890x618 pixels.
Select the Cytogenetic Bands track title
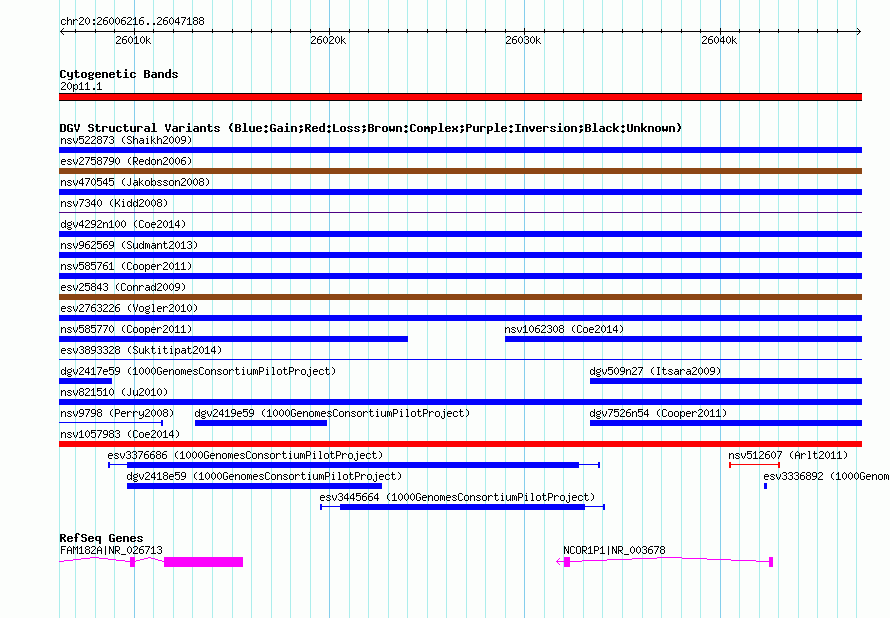119,74
